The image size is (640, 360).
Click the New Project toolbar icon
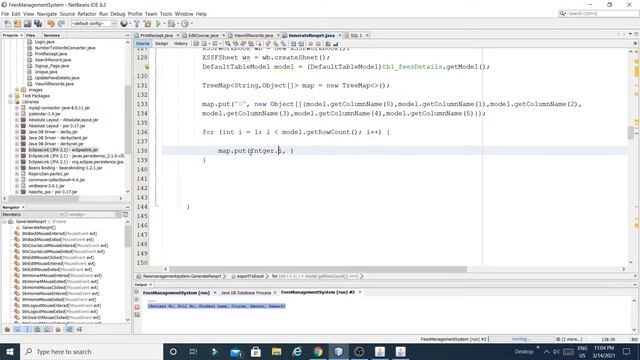[x=17, y=24]
